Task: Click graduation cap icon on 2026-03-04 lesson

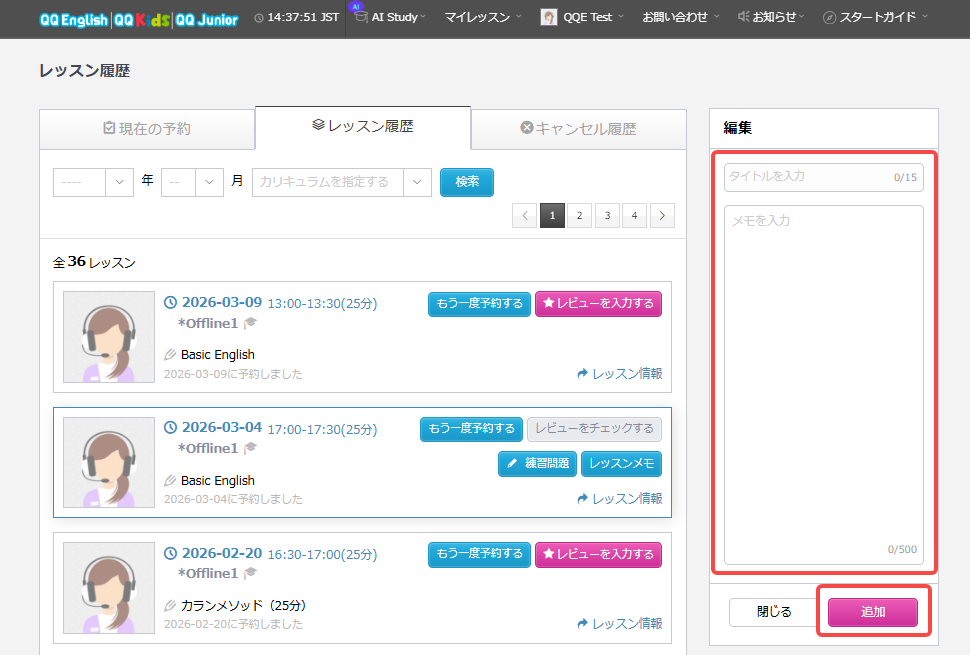Action: [x=250, y=448]
